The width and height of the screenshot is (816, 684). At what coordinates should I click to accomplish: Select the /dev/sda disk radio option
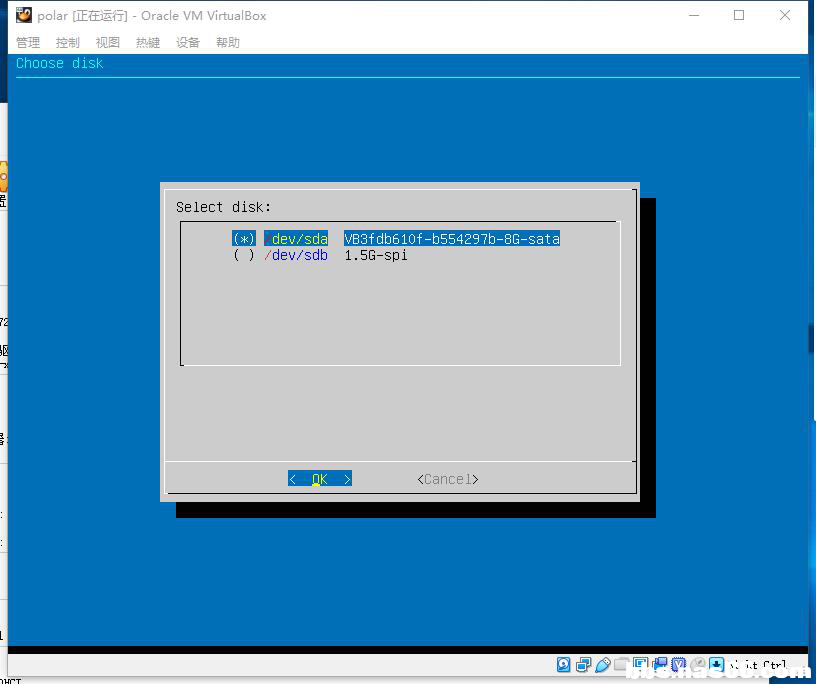point(244,239)
